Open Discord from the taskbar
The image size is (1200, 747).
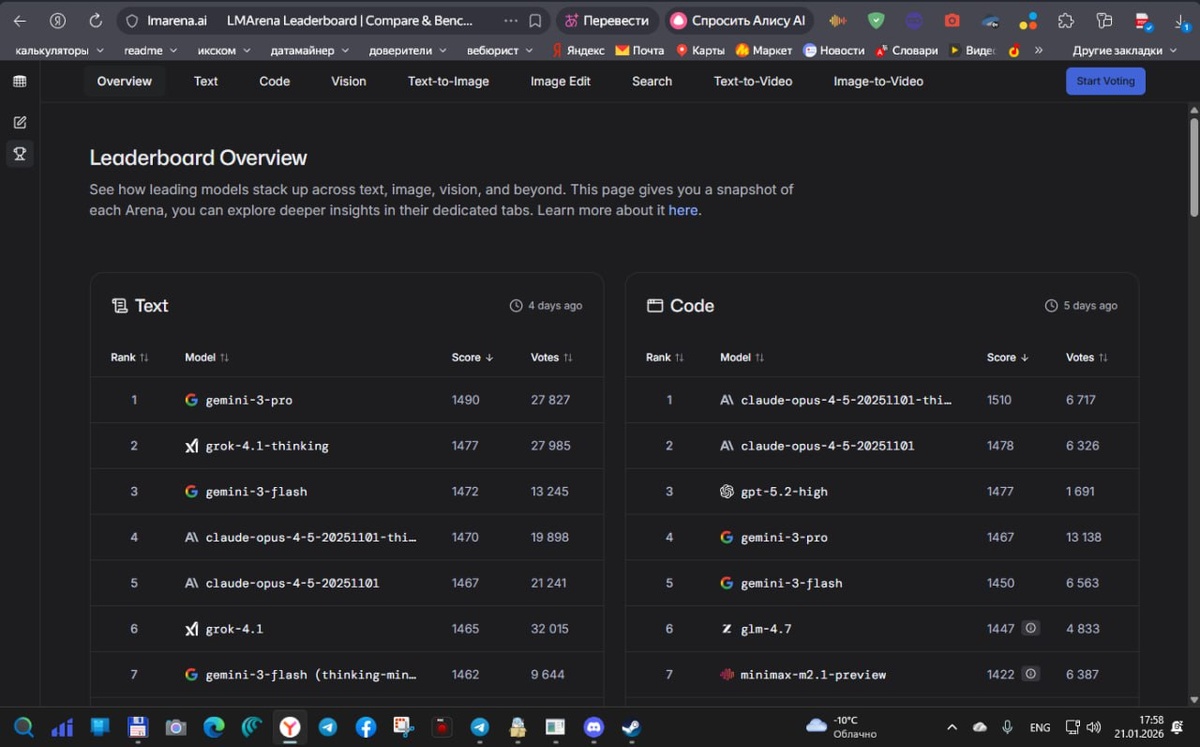(593, 727)
